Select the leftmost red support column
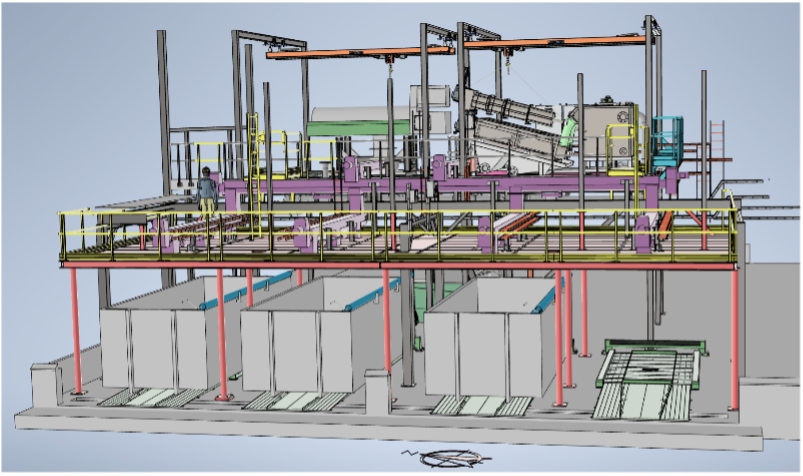Screen dimensions: 803x476 pyautogui.click(x=75, y=328)
